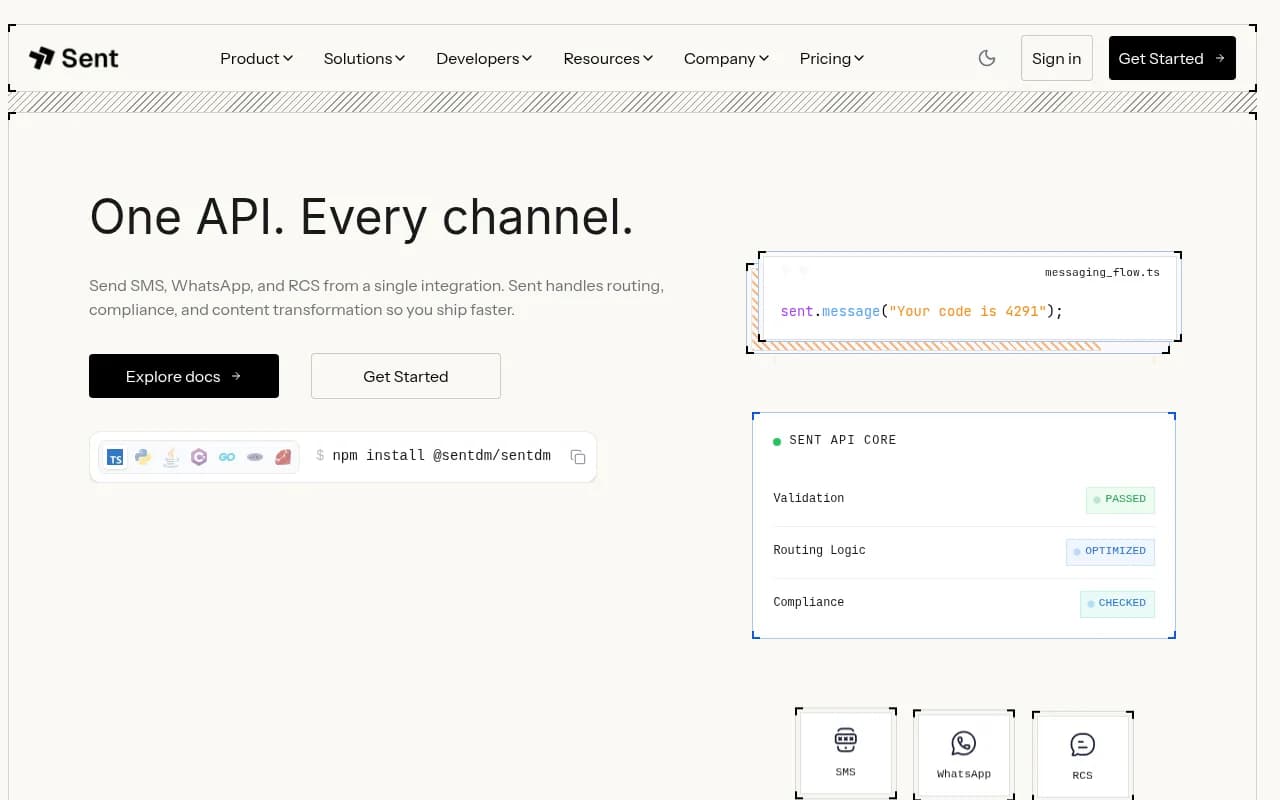Expand the Company menu
This screenshot has width=1280, height=800.
[727, 58]
